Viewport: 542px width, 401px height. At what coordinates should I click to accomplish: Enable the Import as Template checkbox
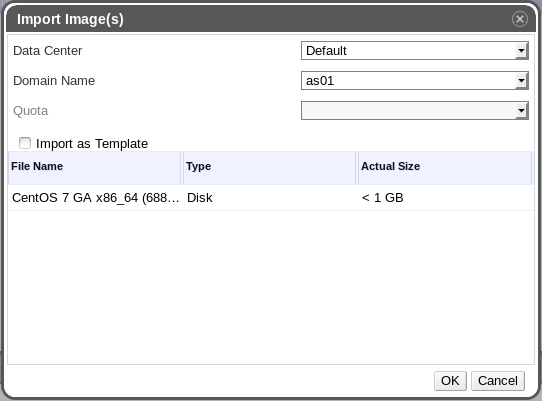point(25,143)
